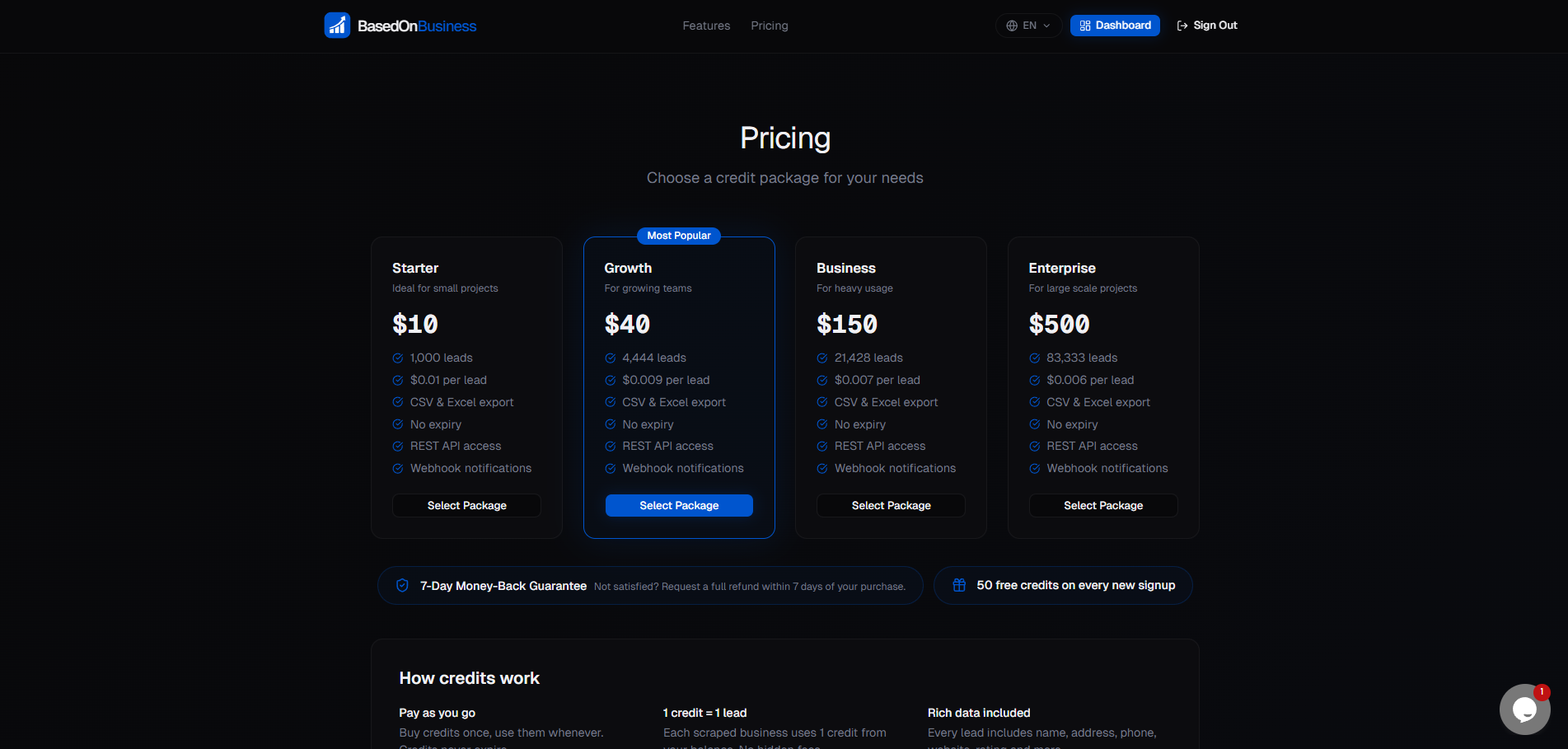This screenshot has width=1568, height=749.
Task: Expand the language selector chevron
Action: pos(1045,26)
